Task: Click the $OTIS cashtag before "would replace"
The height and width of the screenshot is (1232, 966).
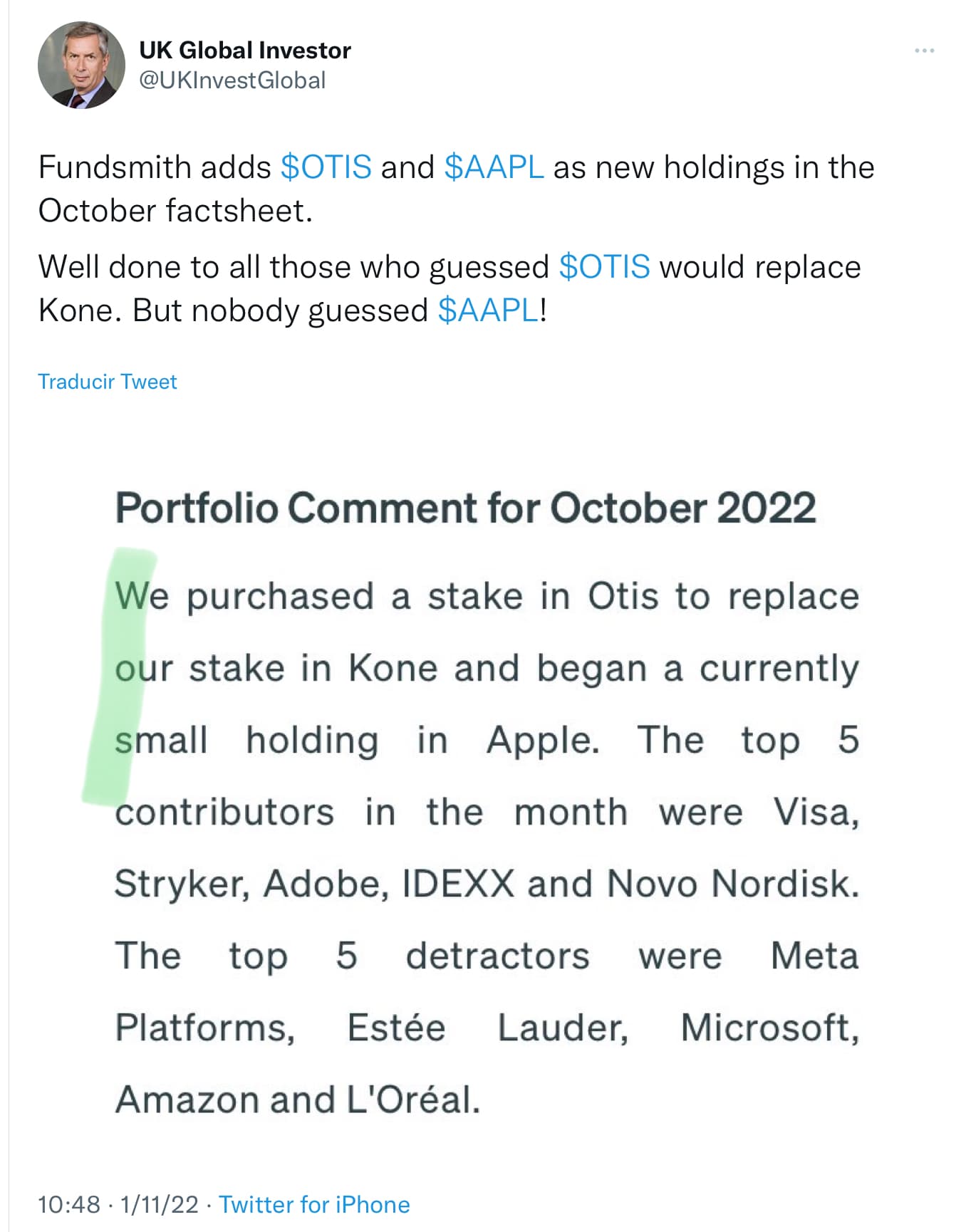Action: pos(604,267)
